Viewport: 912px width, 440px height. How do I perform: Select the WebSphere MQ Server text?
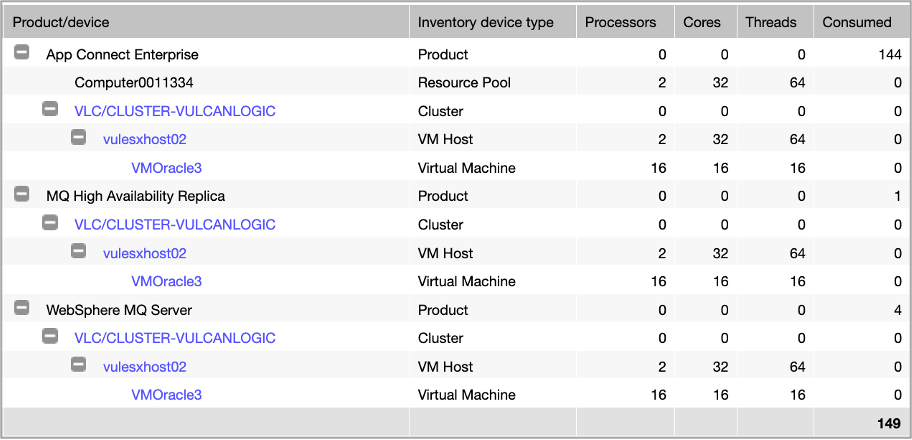pos(119,310)
